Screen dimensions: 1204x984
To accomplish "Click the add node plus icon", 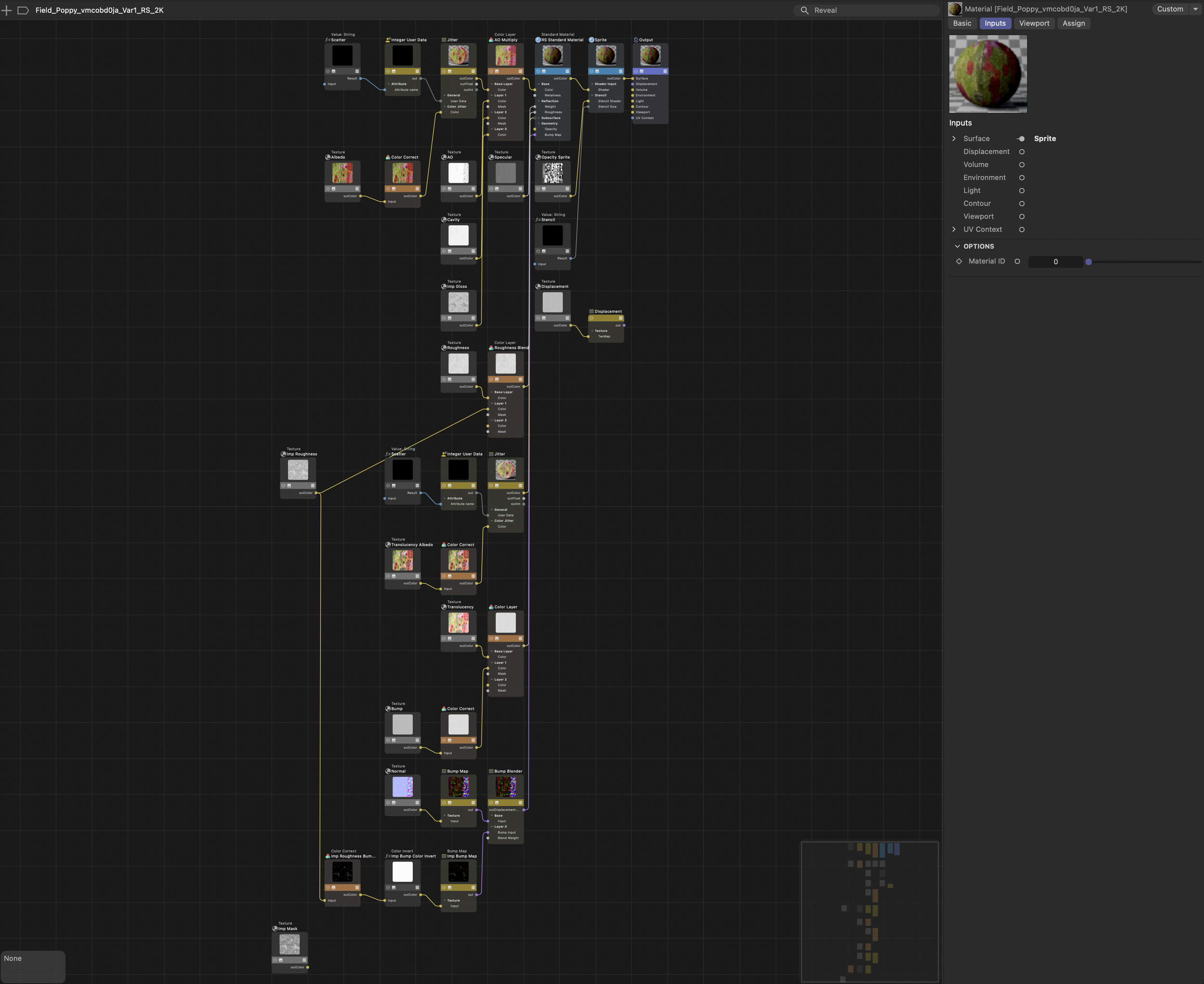I will coord(6,10).
